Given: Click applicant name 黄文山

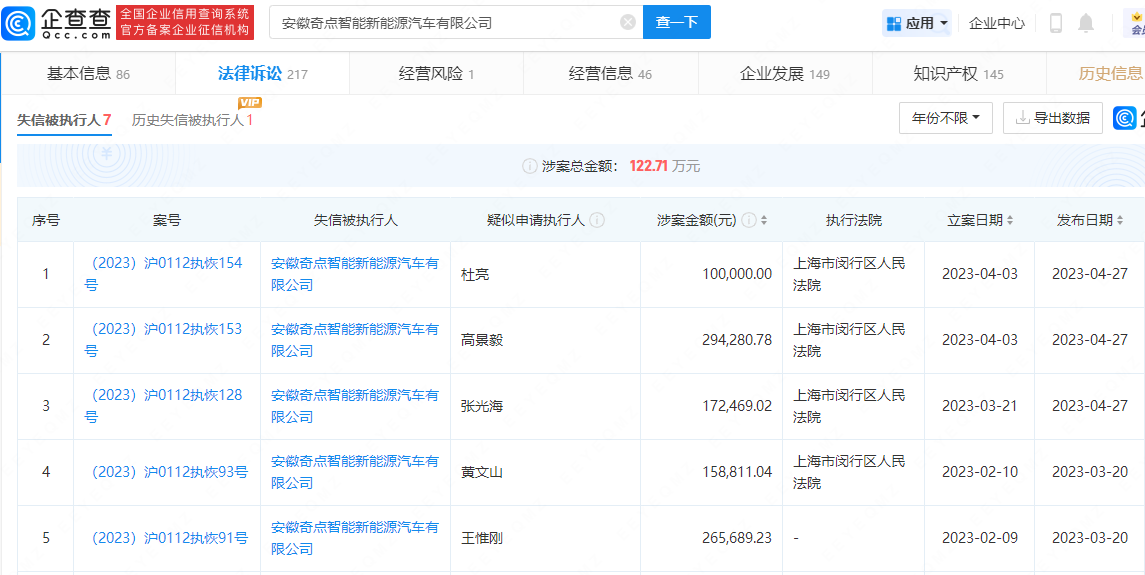Looking at the screenshot, I should pyautogui.click(x=482, y=473).
